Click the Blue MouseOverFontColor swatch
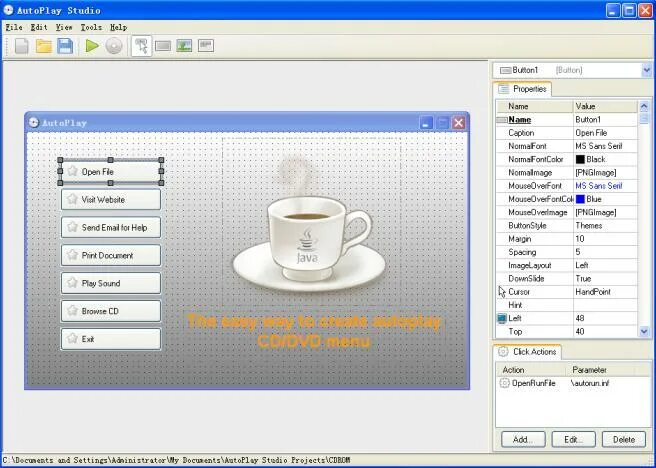The image size is (656, 468). click(580, 199)
